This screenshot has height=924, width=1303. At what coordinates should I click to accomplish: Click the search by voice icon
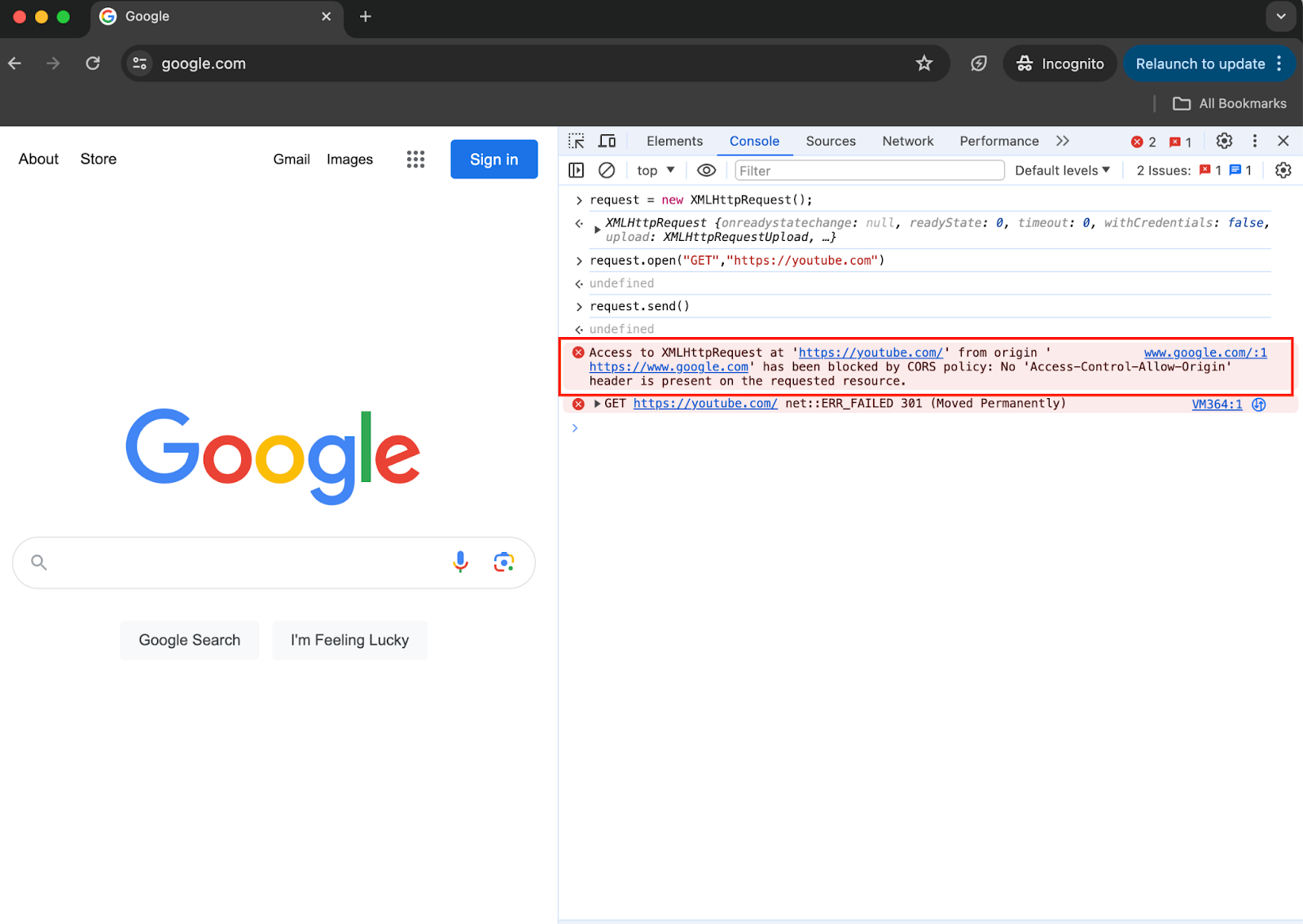tap(459, 562)
